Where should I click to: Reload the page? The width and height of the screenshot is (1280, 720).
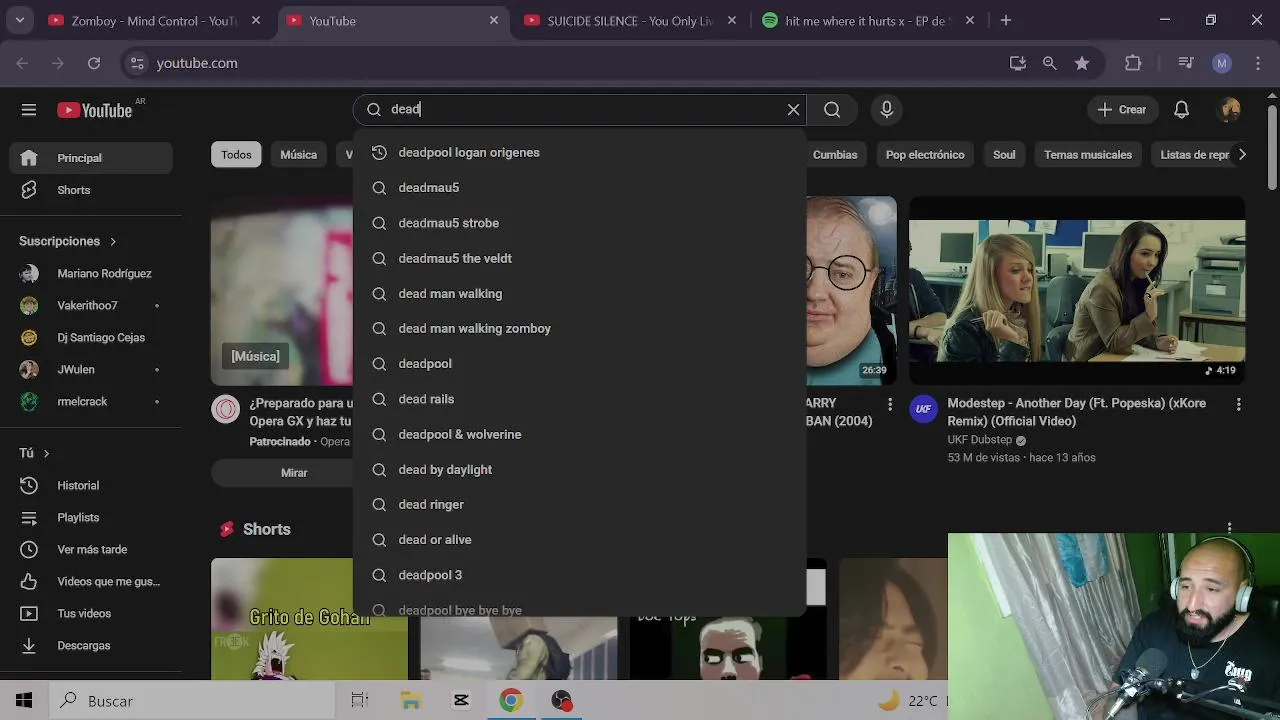(94, 63)
